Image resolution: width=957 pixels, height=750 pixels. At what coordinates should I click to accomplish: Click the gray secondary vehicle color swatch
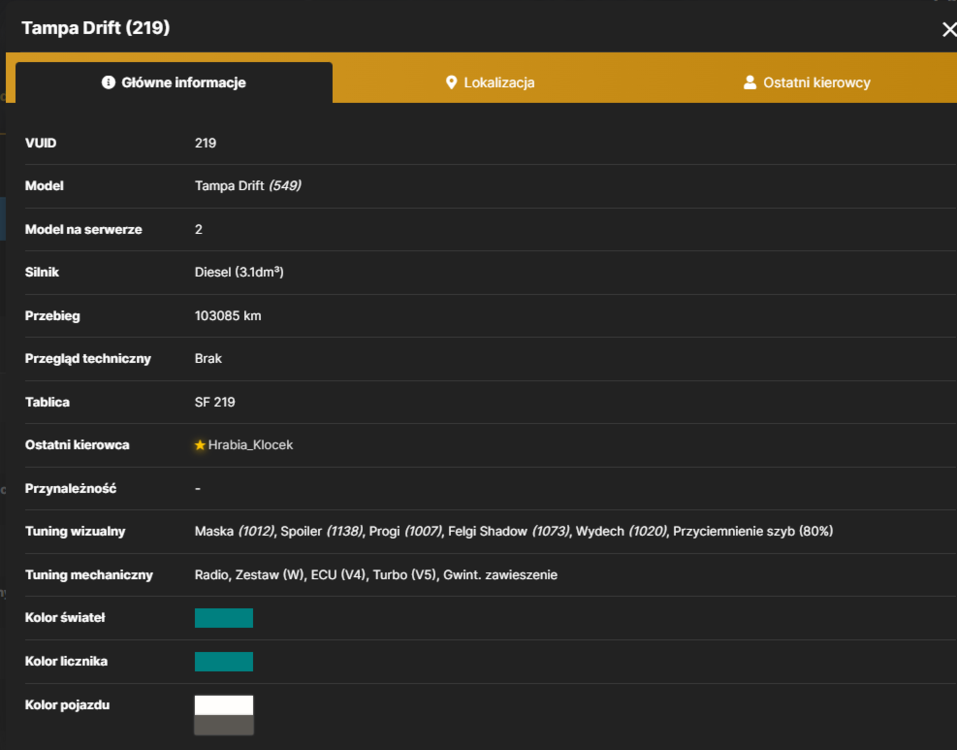(223, 725)
